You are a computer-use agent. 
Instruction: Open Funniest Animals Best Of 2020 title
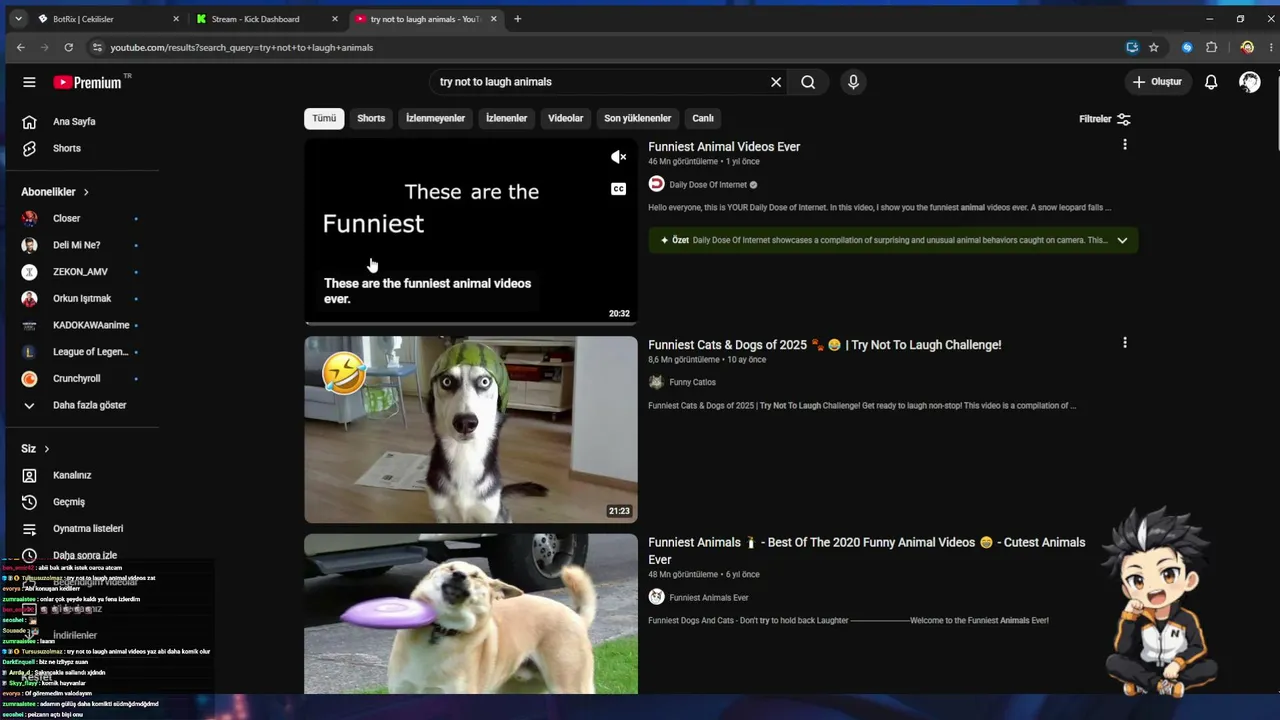[866, 551]
